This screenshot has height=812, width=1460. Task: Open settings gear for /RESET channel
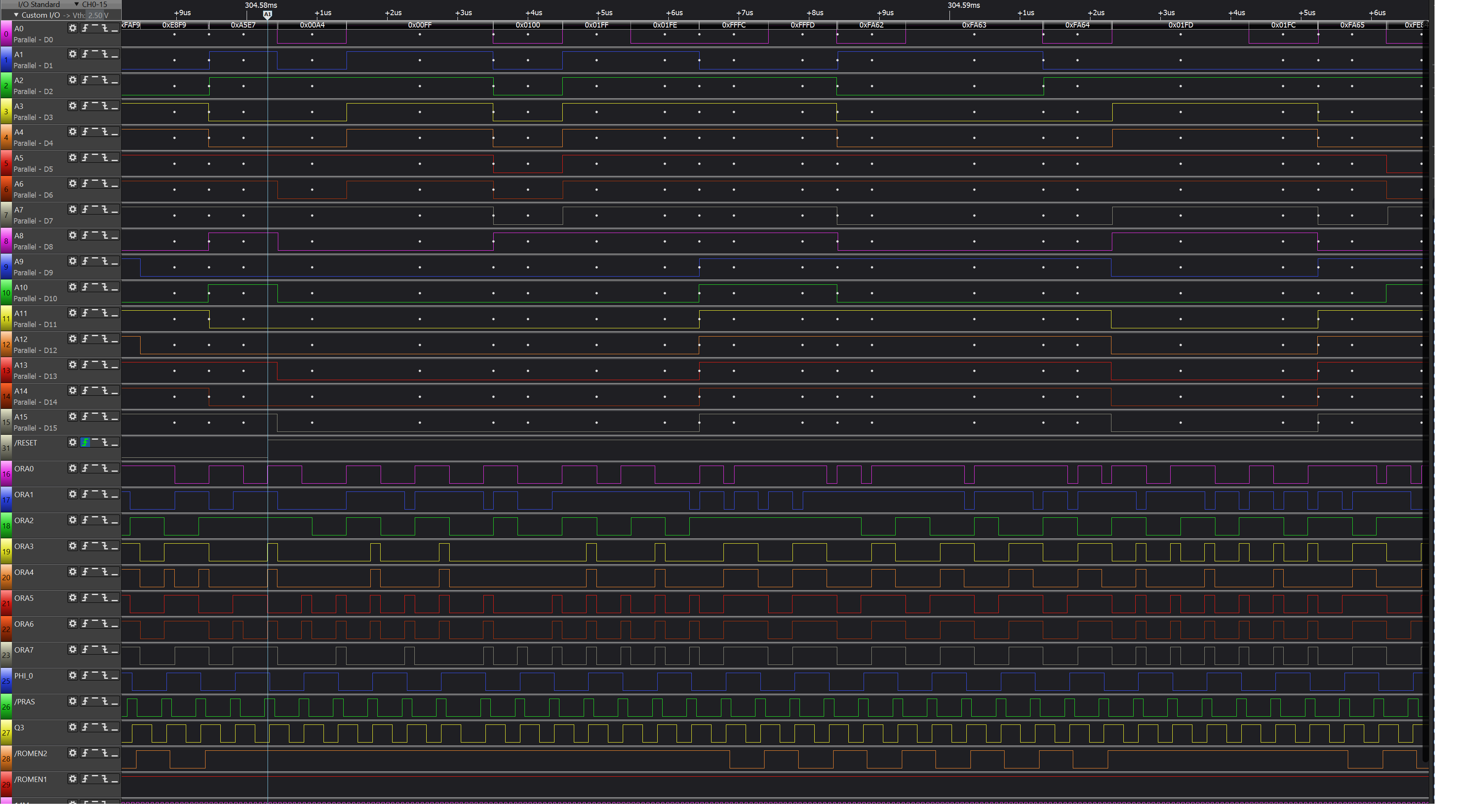(72, 442)
